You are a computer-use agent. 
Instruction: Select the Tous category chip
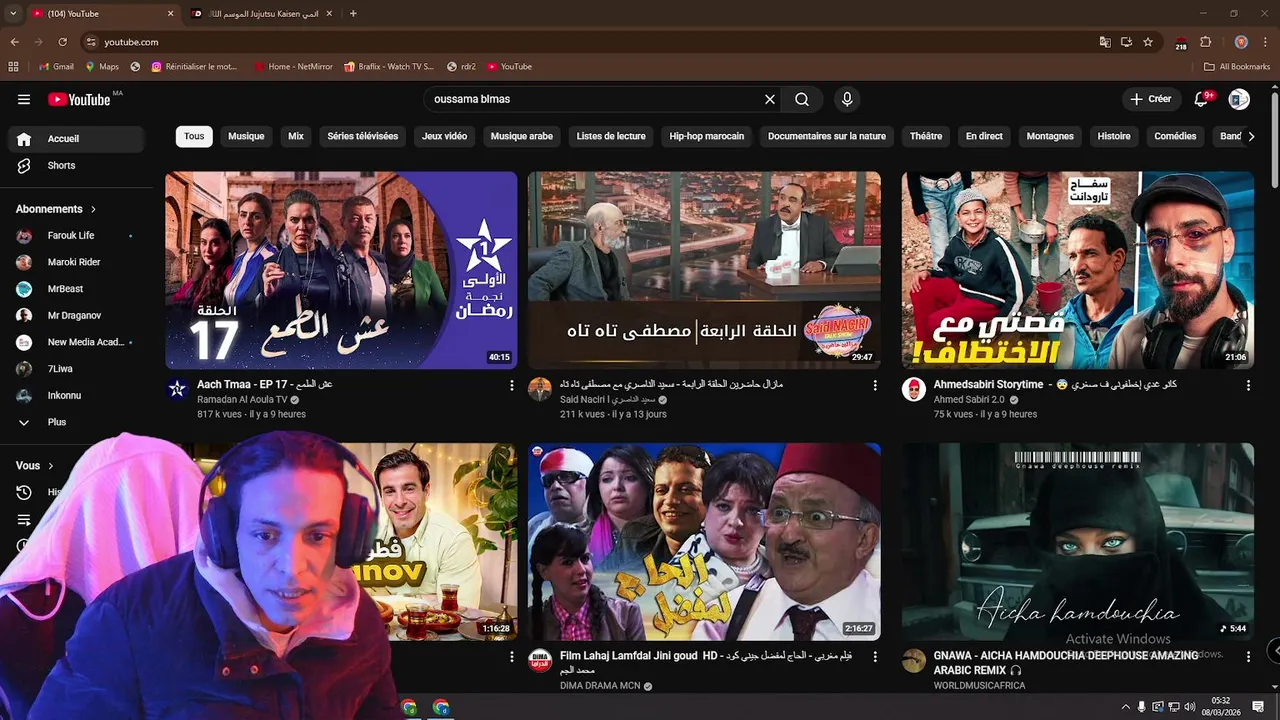click(x=194, y=137)
